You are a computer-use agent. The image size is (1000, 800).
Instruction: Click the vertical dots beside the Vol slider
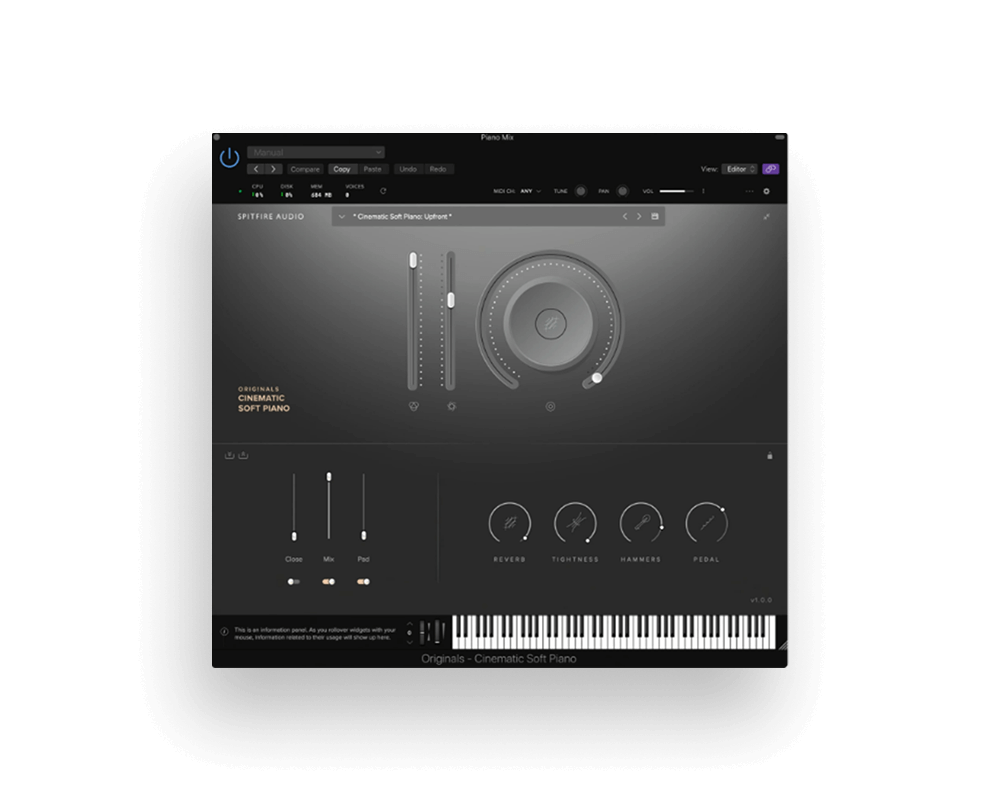point(703,191)
